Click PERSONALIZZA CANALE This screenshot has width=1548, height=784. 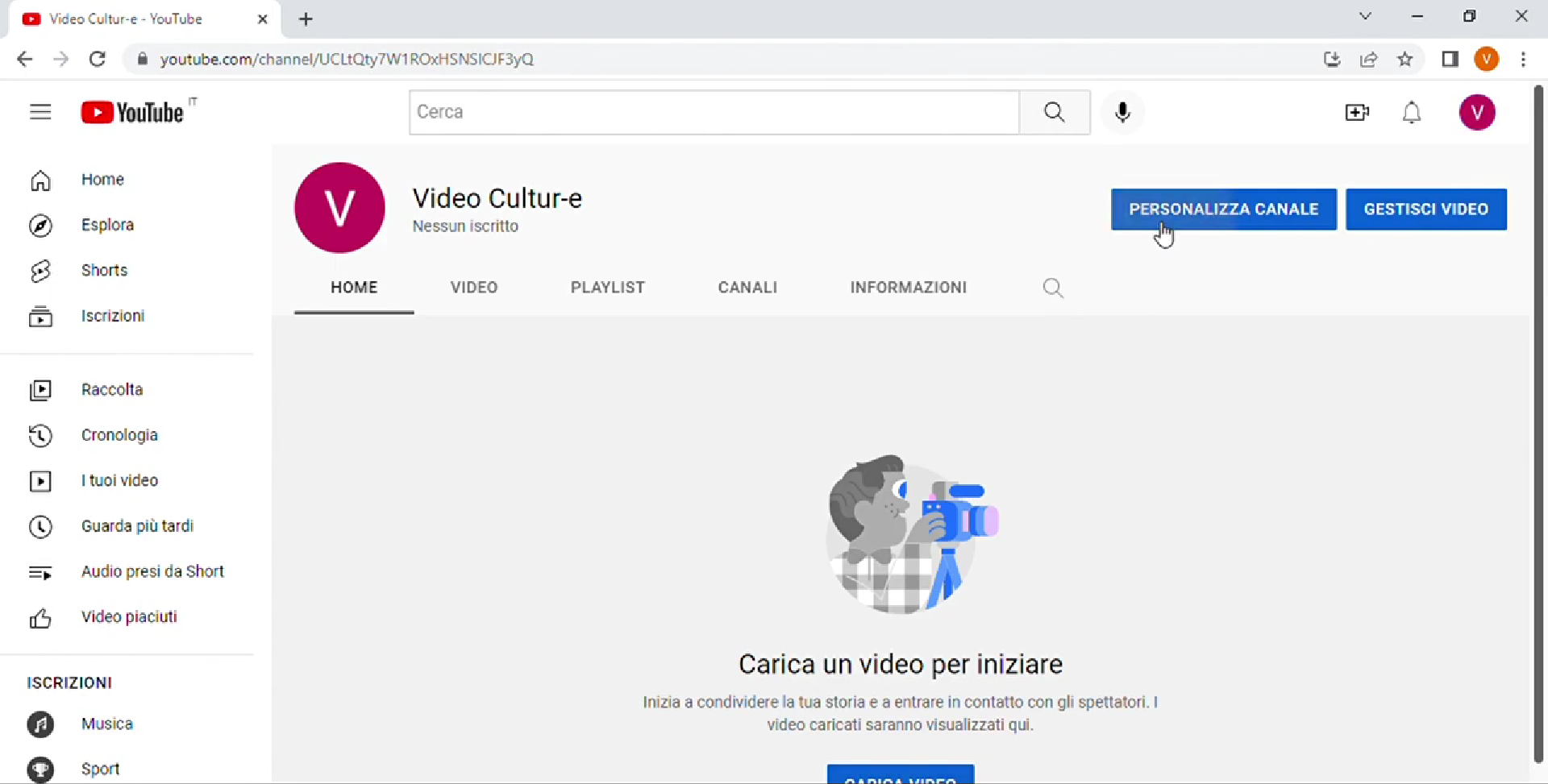[1223, 209]
